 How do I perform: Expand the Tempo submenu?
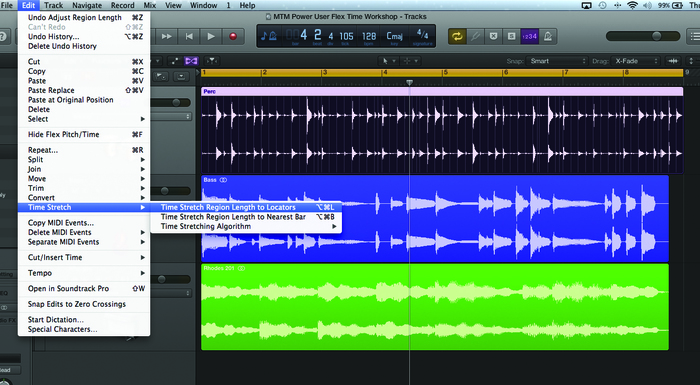tap(84, 273)
